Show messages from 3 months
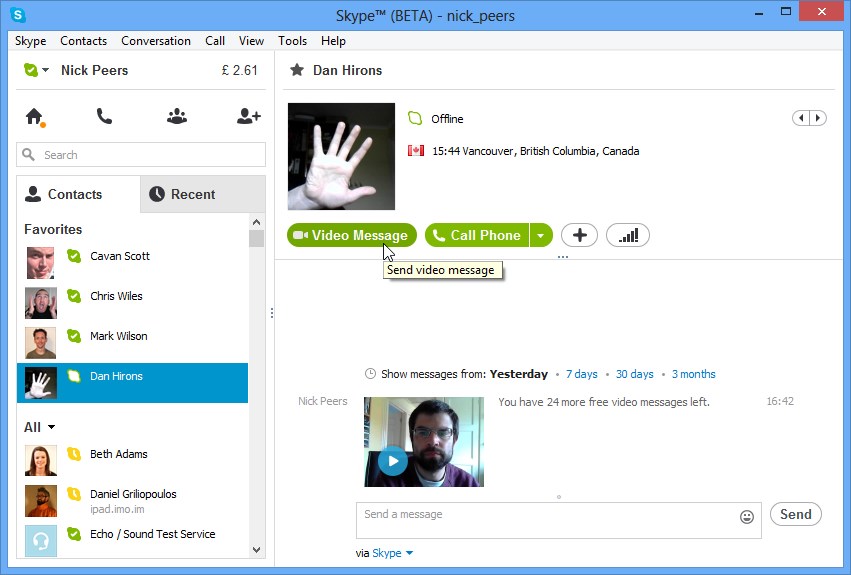This screenshot has width=851, height=575. coord(694,374)
